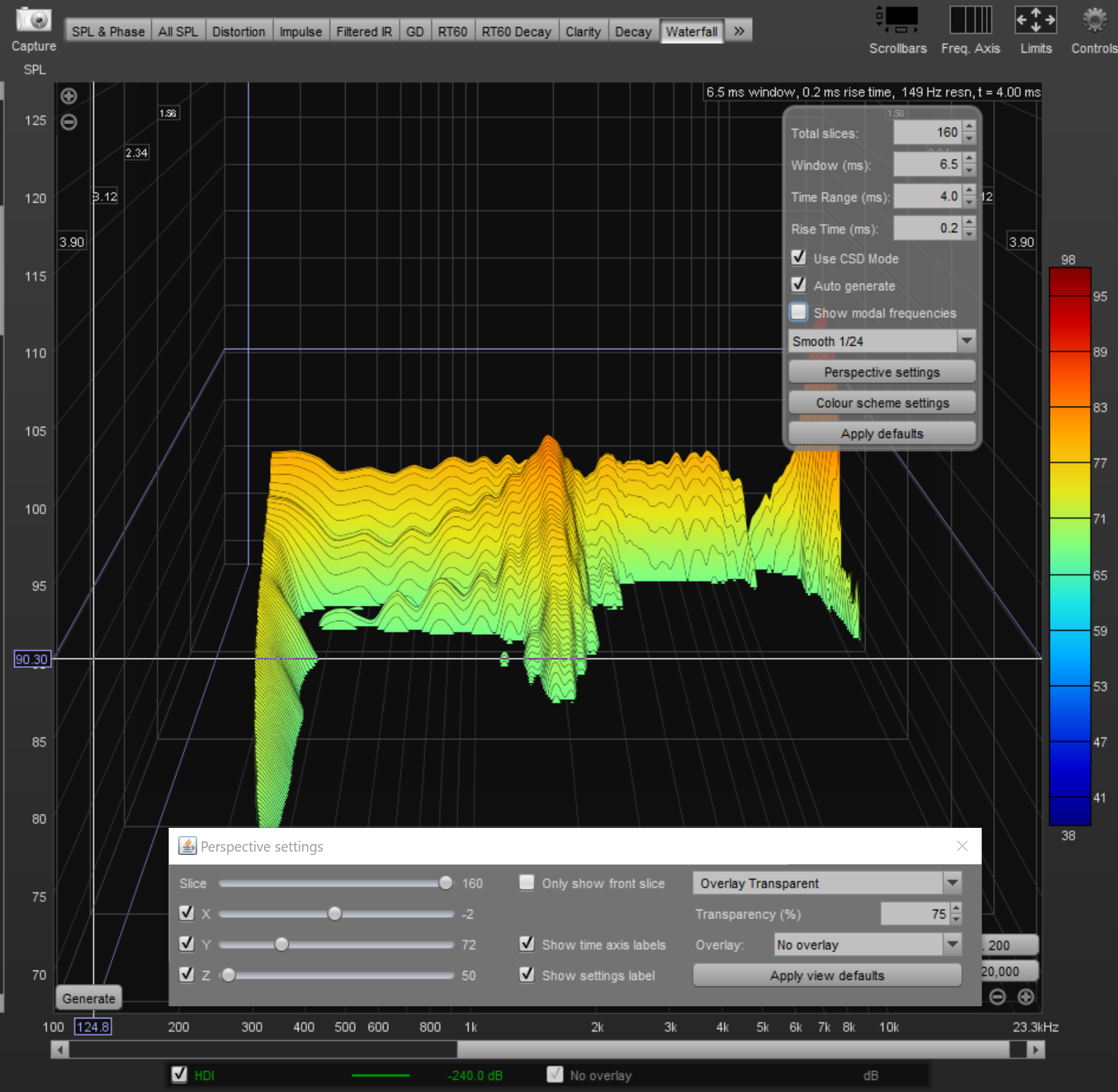Open Freq. Axis toggle icon
1118x1092 pixels.
(x=970, y=20)
